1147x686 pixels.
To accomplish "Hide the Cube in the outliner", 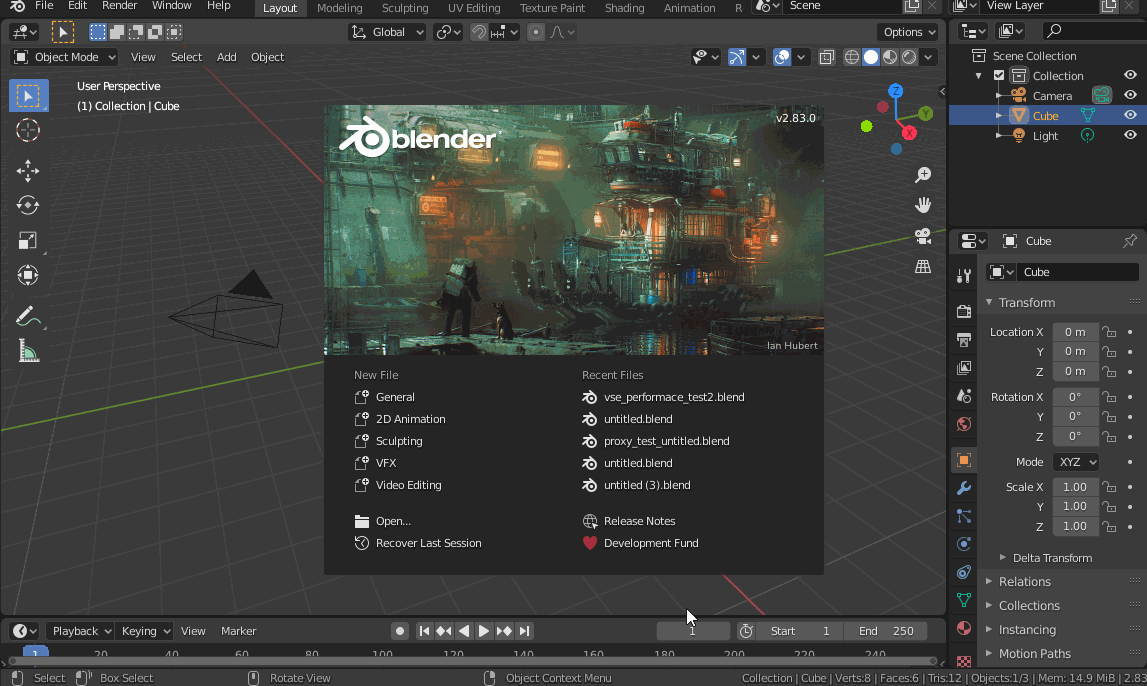I will coord(1130,116).
